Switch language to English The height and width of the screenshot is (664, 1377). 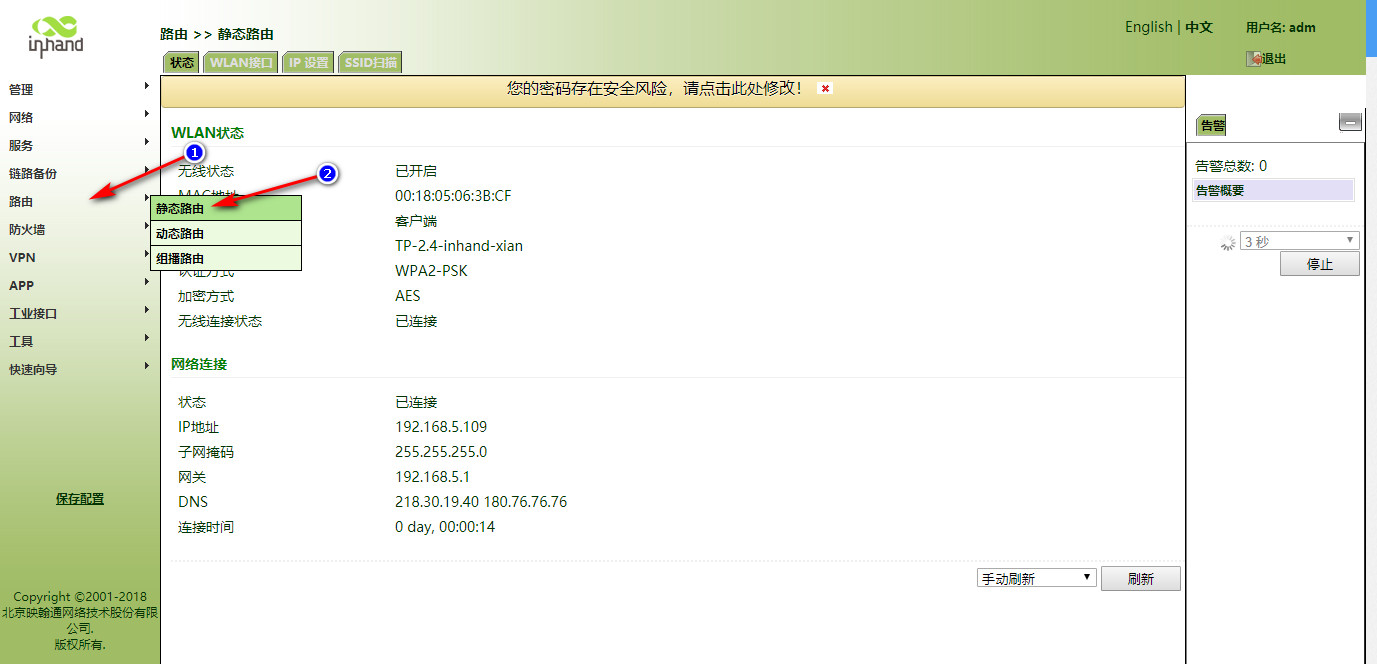click(x=1148, y=27)
